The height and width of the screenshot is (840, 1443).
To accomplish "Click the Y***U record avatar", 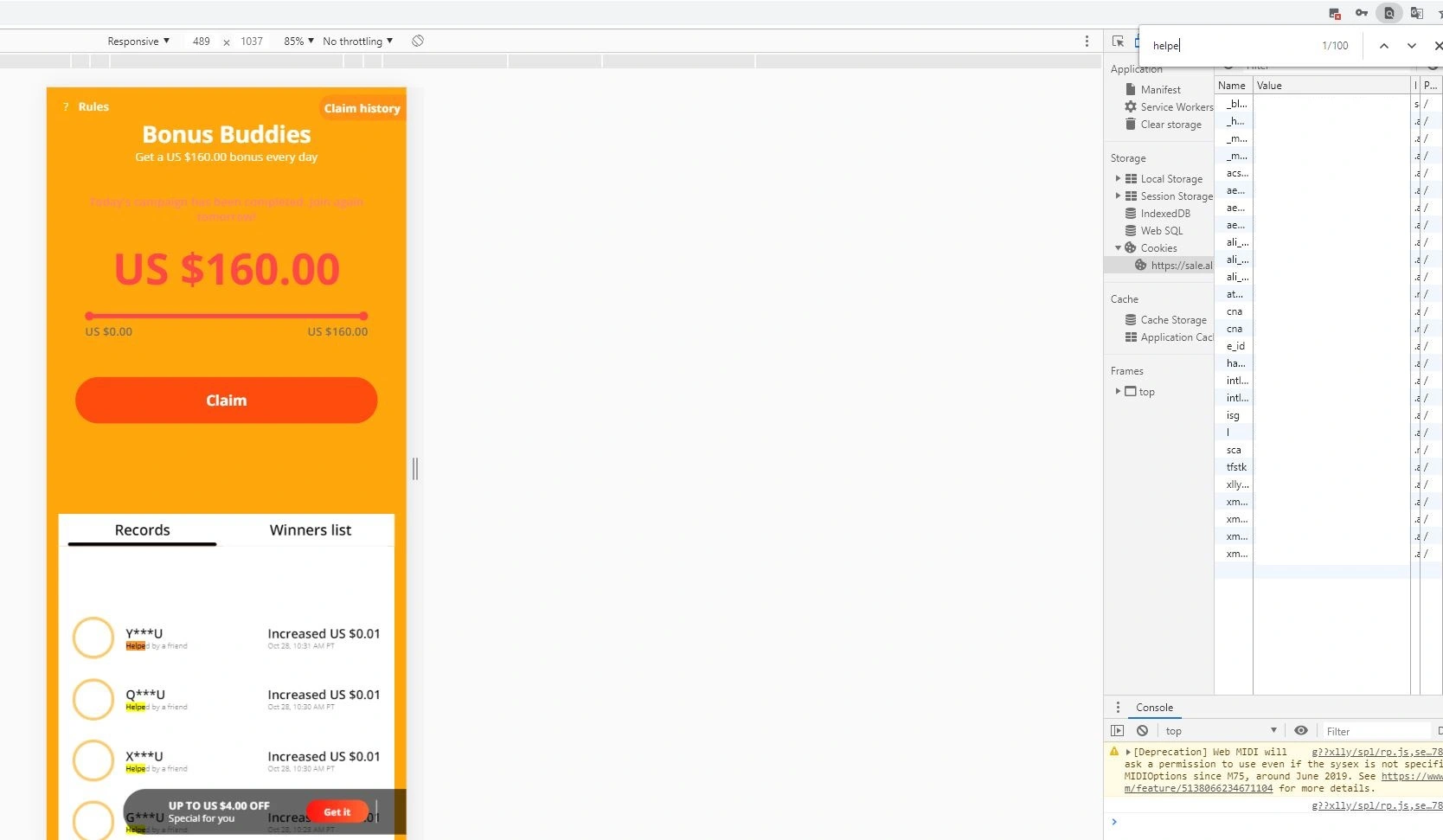I will click(93, 638).
